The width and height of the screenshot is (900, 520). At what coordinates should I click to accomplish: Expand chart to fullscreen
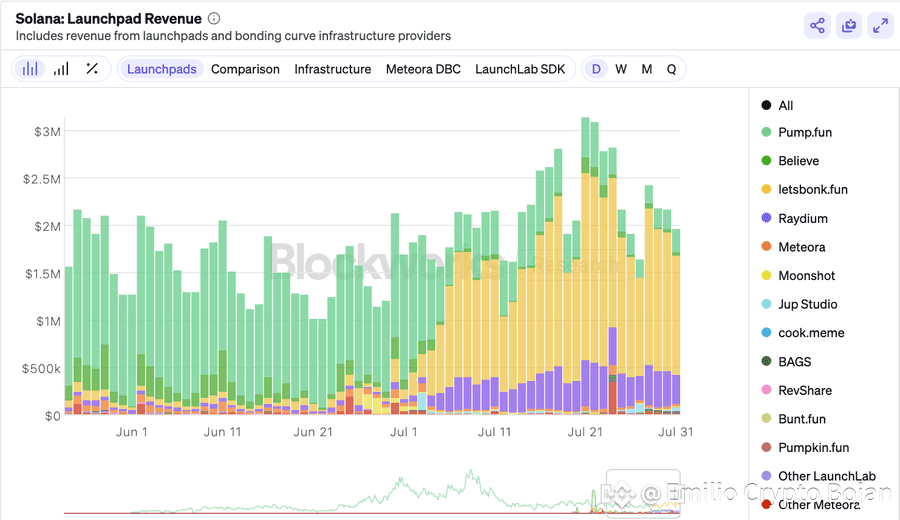(x=880, y=26)
